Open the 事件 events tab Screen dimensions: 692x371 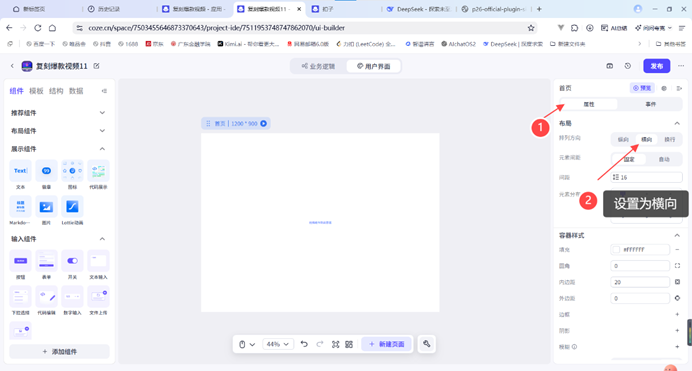point(651,104)
